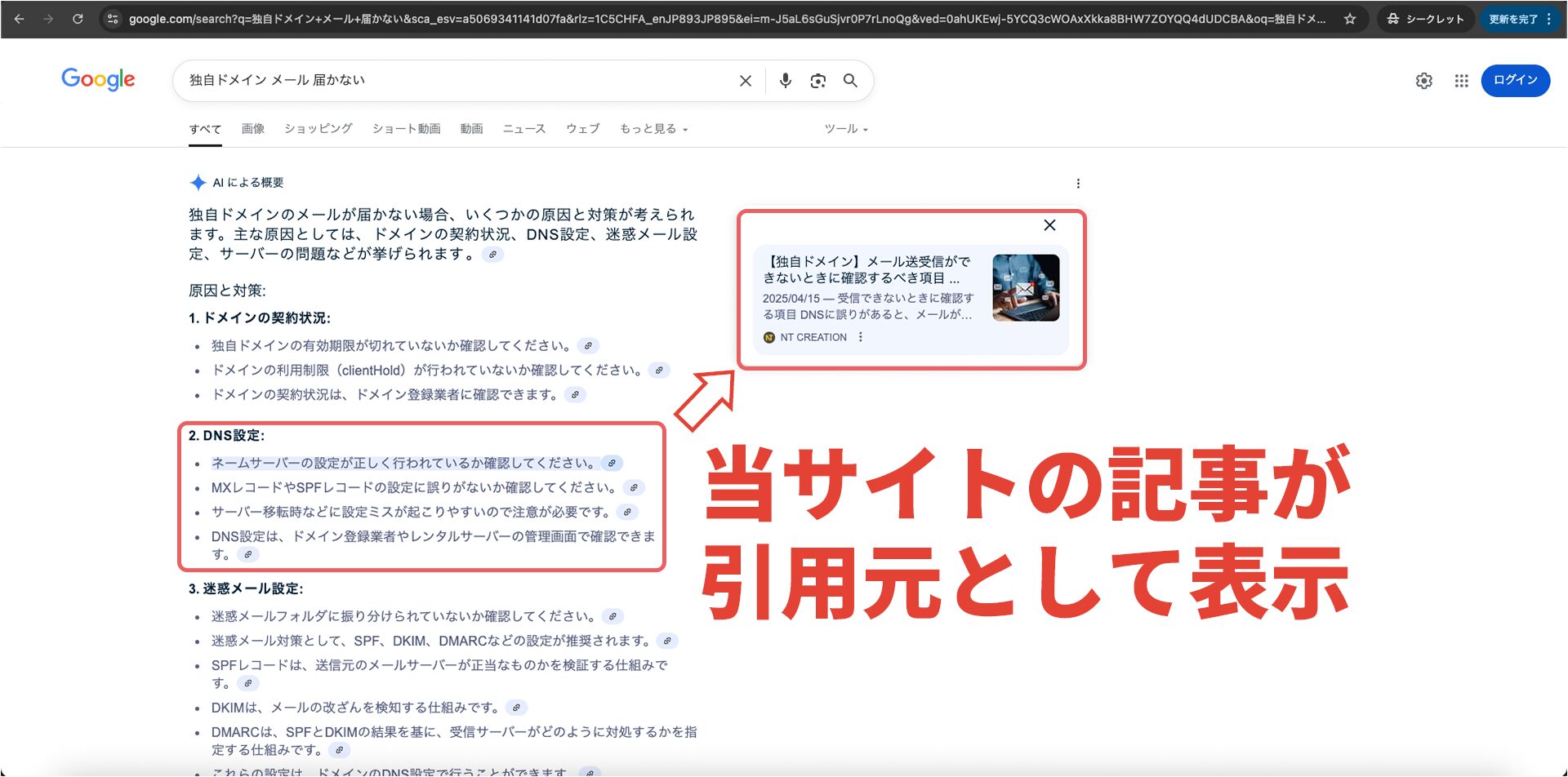1568x777 pixels.
Task: Select the すべて tab
Action: 205,129
